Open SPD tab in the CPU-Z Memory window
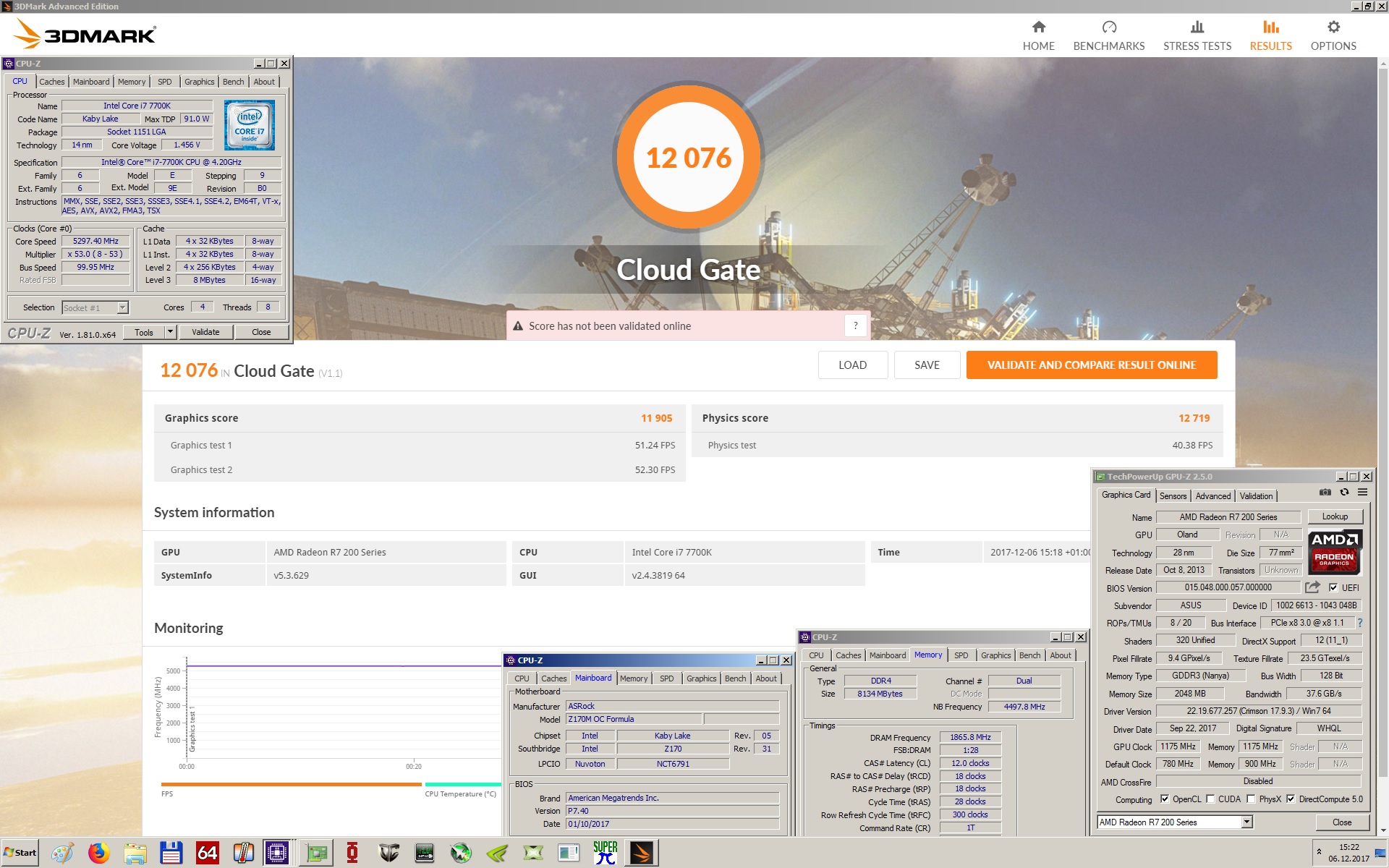The width and height of the screenshot is (1389, 868). click(961, 655)
